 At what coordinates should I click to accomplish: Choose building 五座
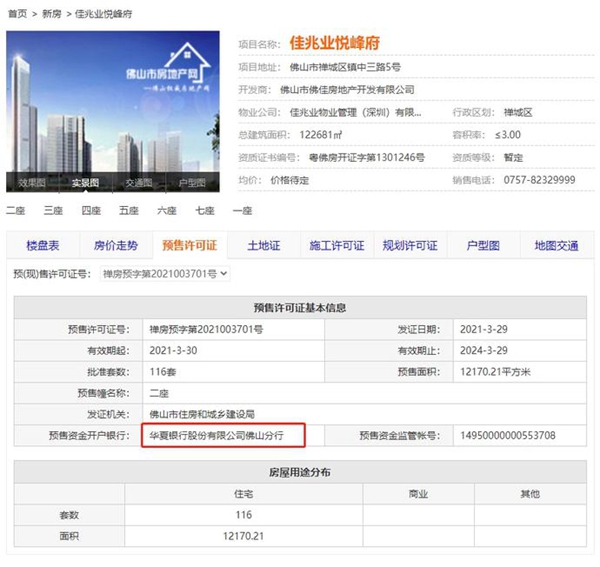click(x=129, y=210)
